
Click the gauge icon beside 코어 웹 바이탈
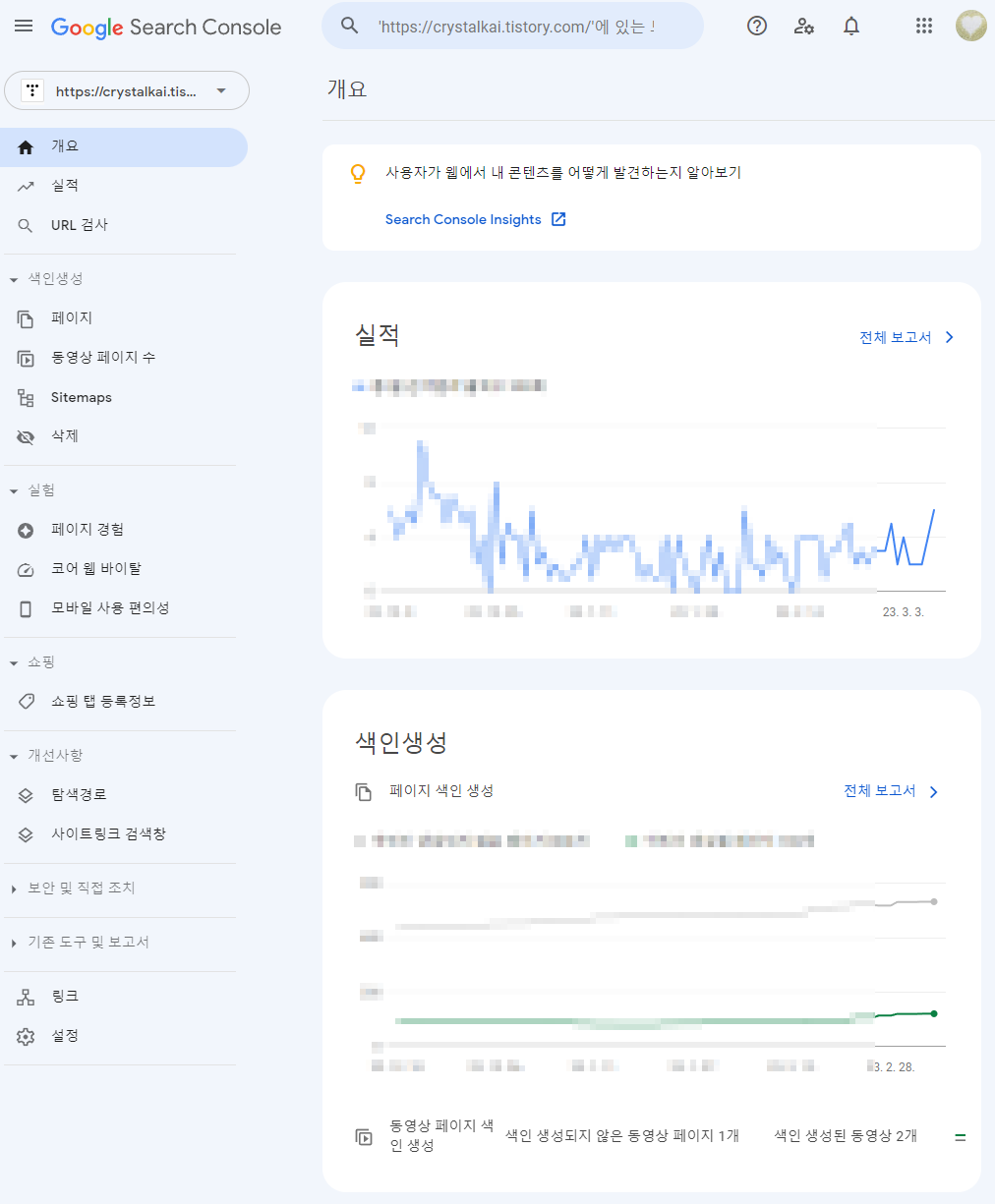26,570
